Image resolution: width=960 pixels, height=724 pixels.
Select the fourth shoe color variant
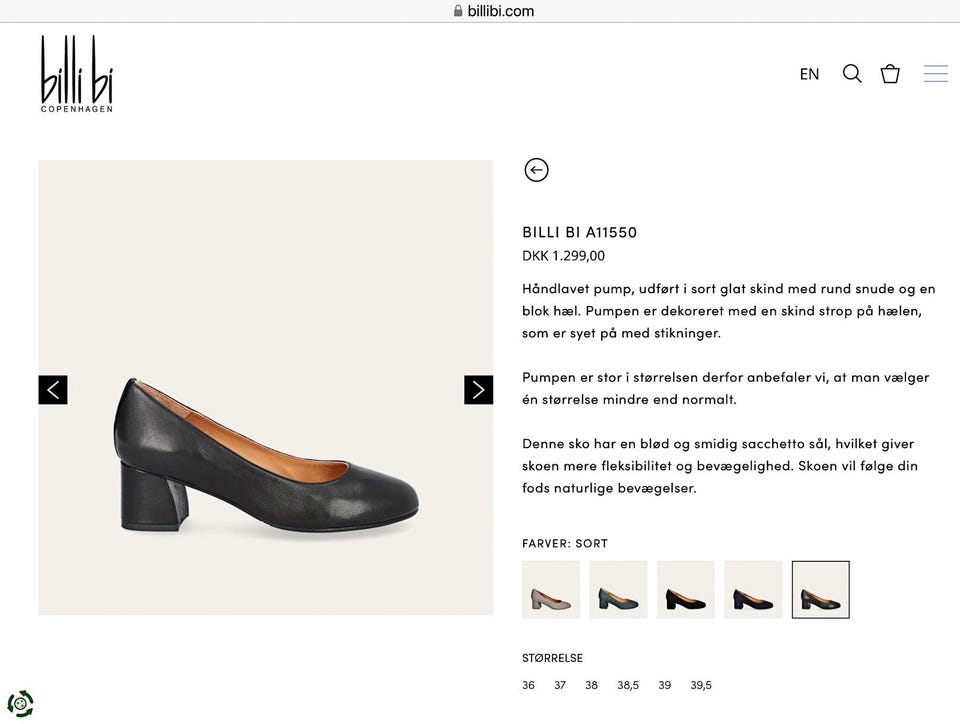tap(753, 590)
